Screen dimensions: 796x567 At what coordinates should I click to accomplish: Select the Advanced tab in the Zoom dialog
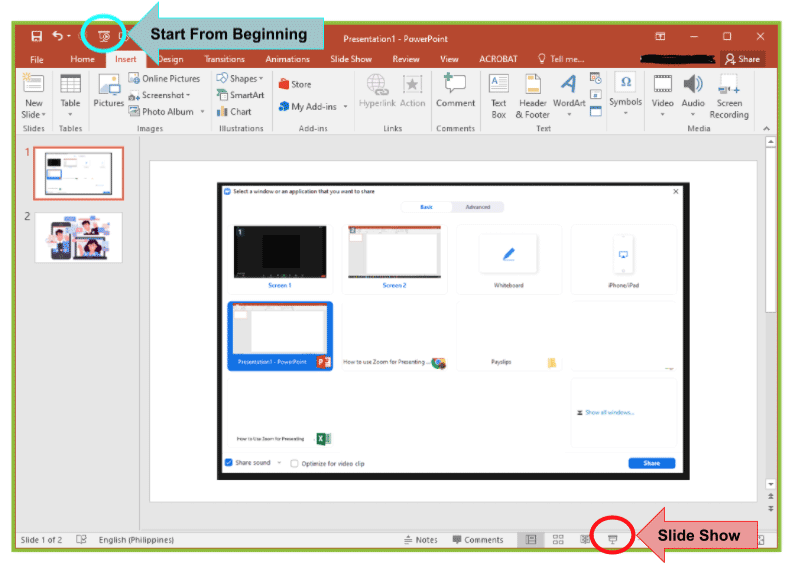(x=478, y=207)
